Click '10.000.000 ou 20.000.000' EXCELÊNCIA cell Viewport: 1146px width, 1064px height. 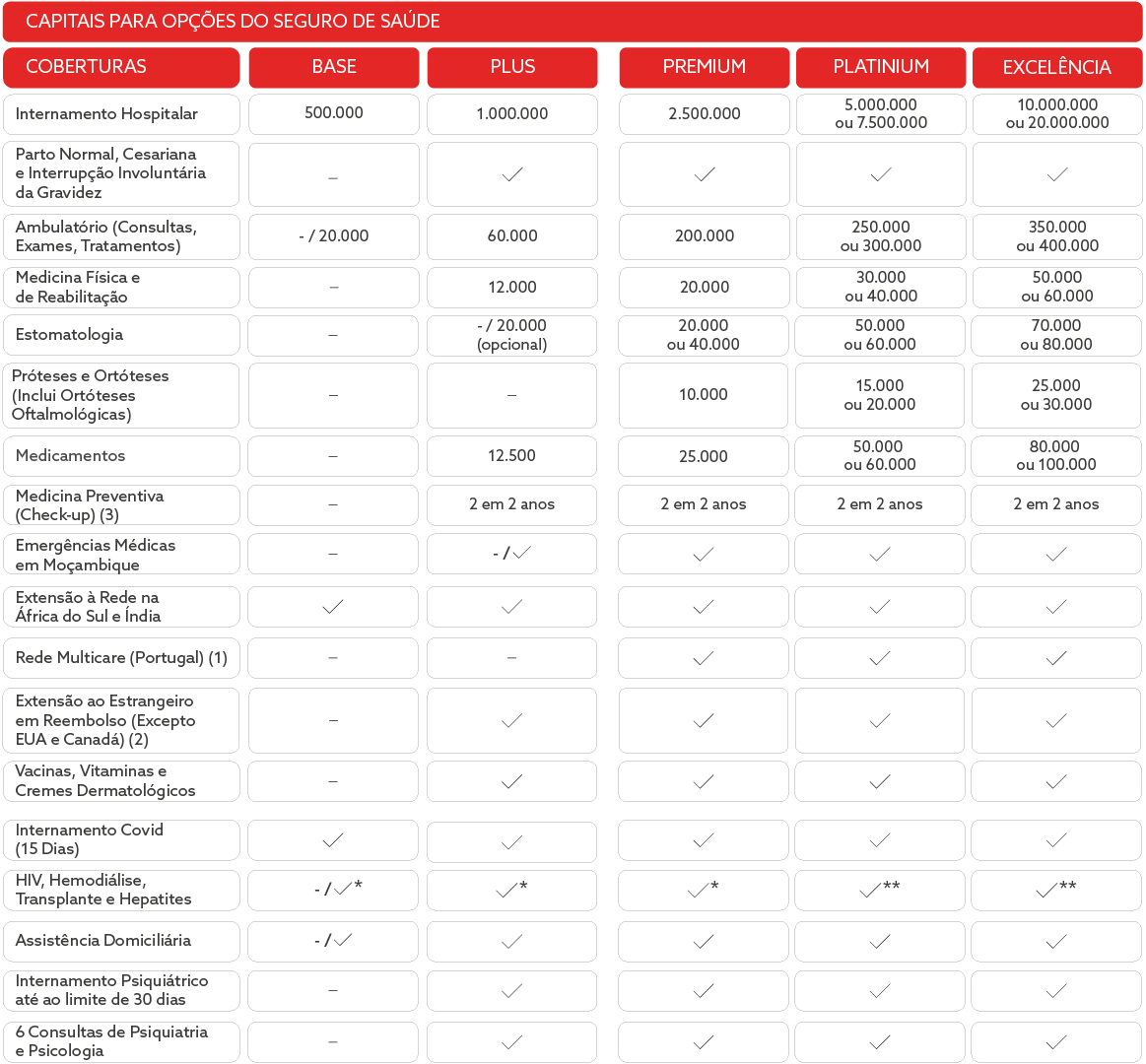pos(1057,114)
